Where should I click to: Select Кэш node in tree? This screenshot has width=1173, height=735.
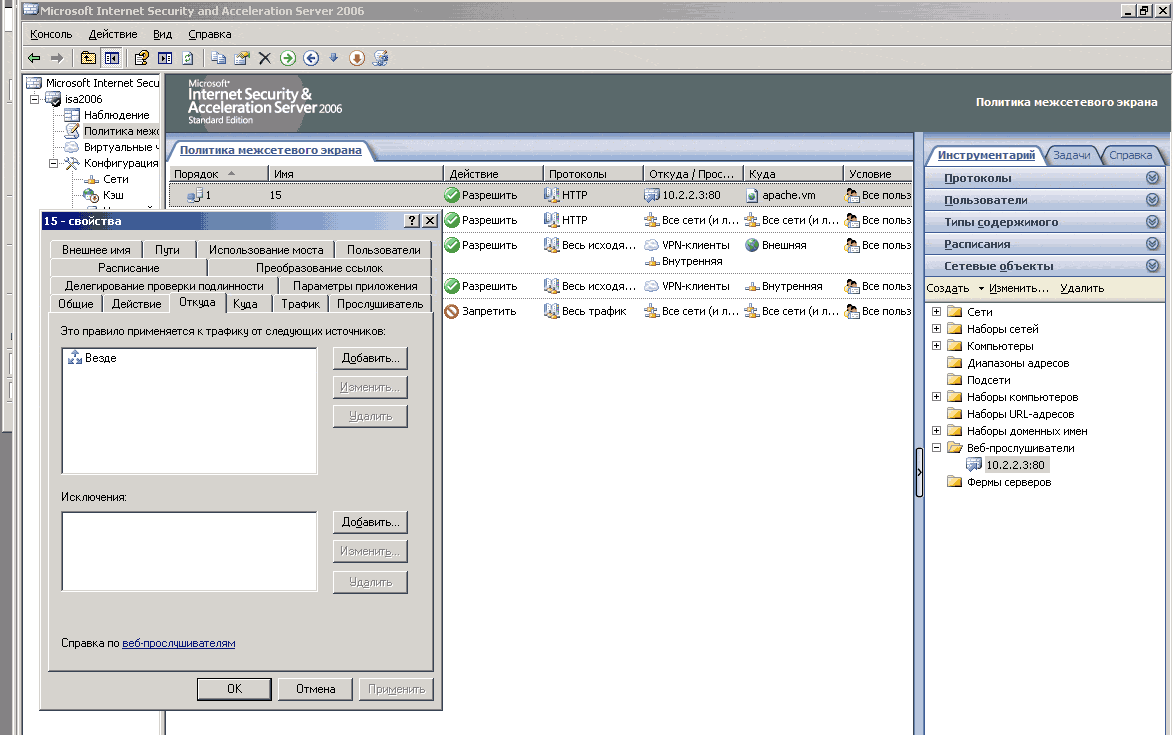tap(113, 195)
